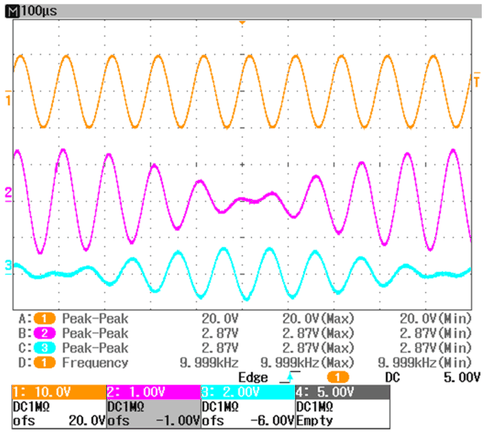The width and height of the screenshot is (485, 433).
Task: Click the trigger source channel 1 badge
Action: [x=338, y=377]
